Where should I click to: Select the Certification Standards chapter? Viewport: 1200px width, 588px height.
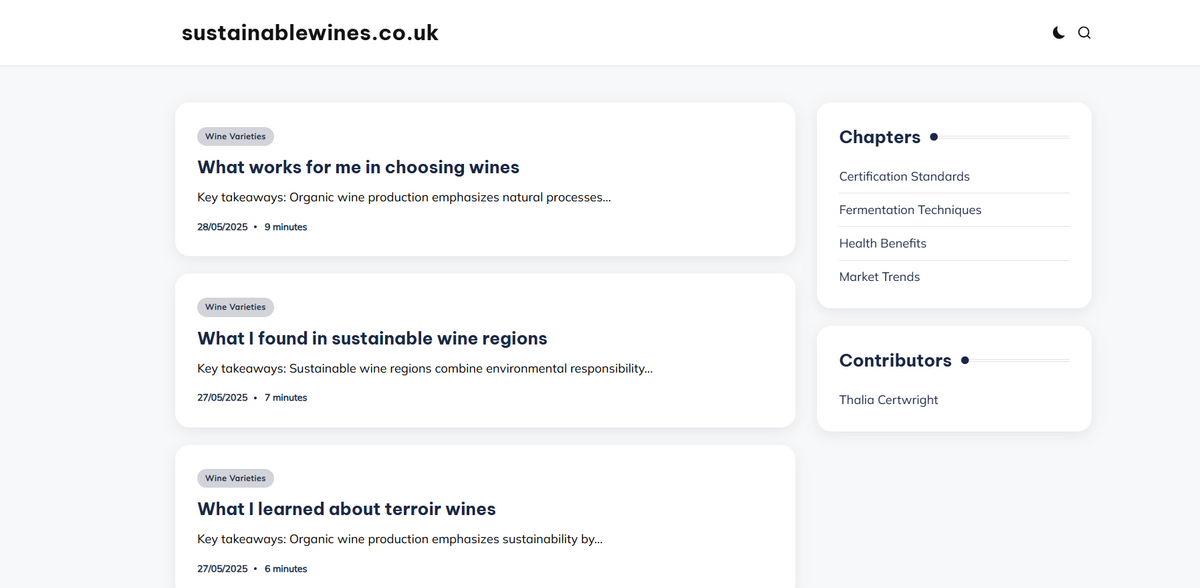[x=904, y=177]
